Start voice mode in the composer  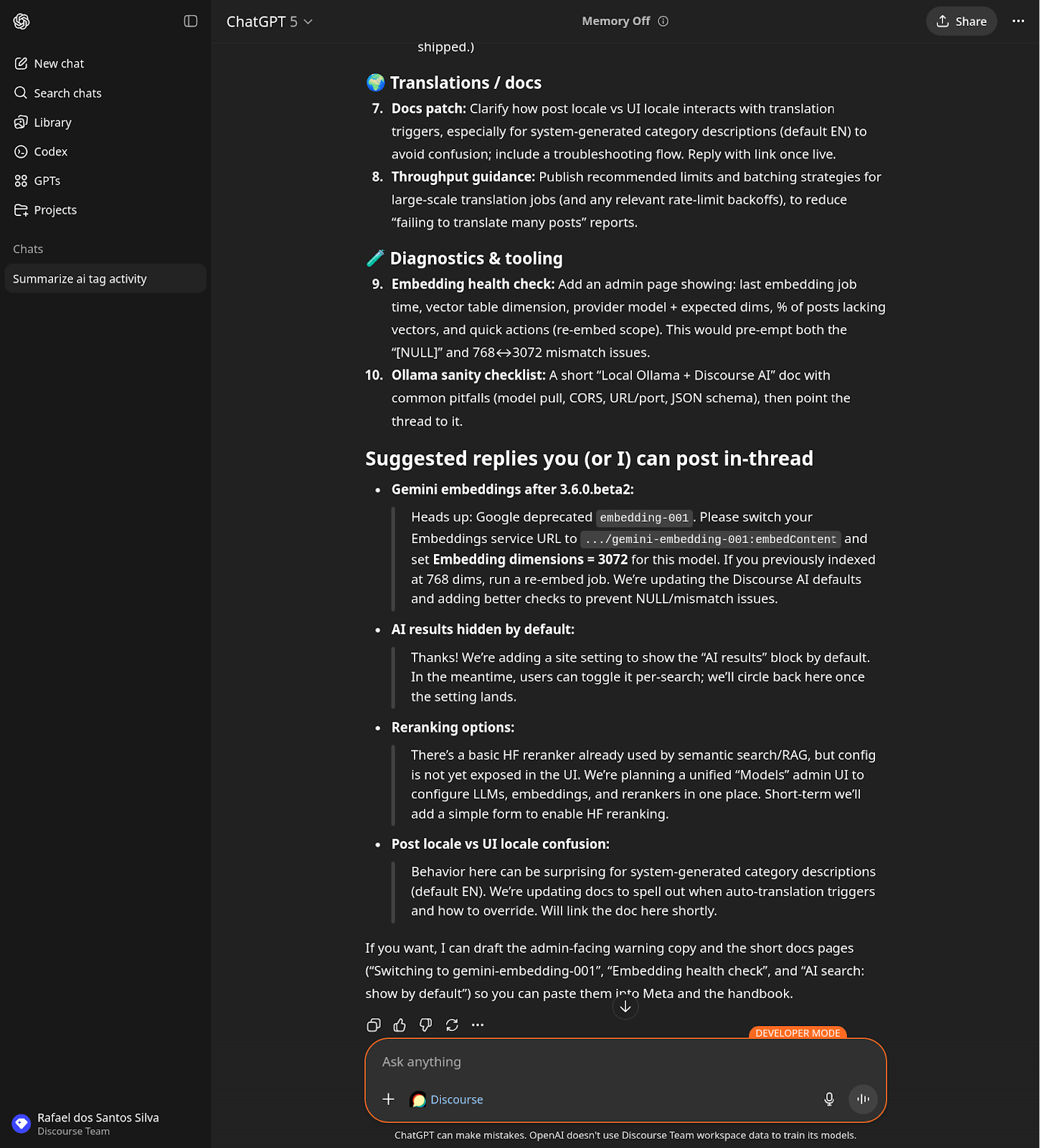pyautogui.click(x=863, y=1098)
